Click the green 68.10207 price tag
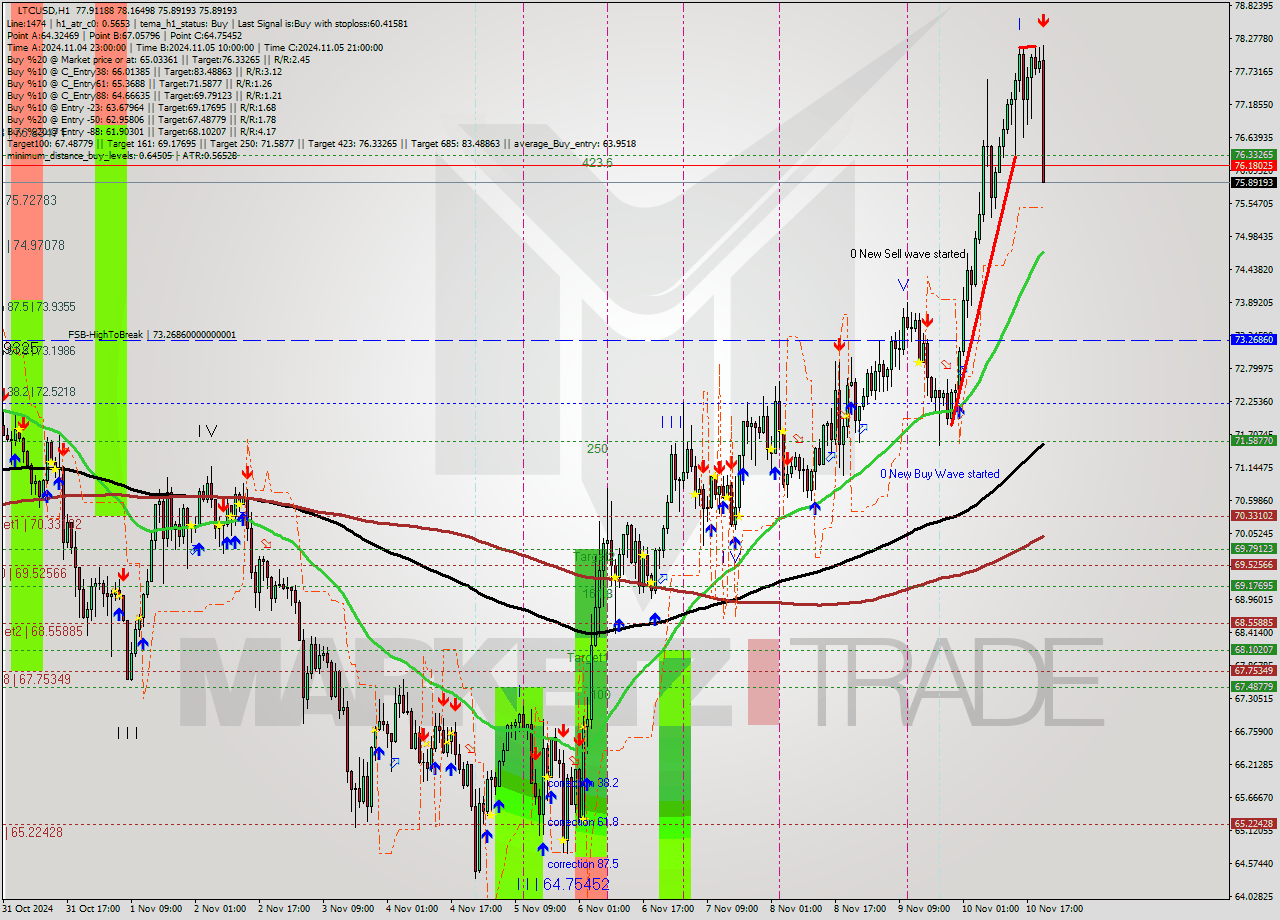The image size is (1280, 920). (x=1254, y=650)
